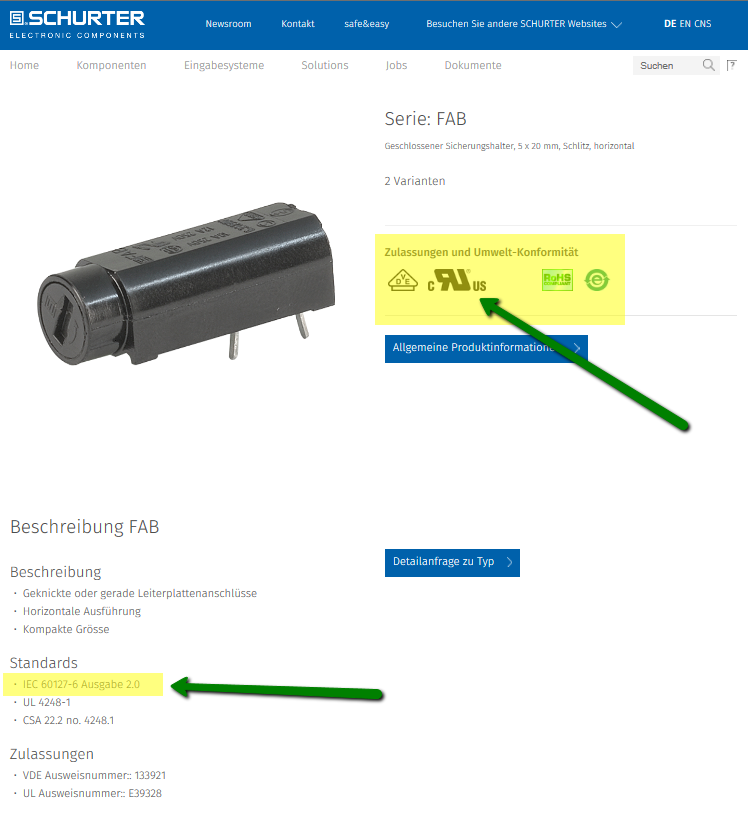Click the Horizontale Ausführung list item

tap(82, 611)
